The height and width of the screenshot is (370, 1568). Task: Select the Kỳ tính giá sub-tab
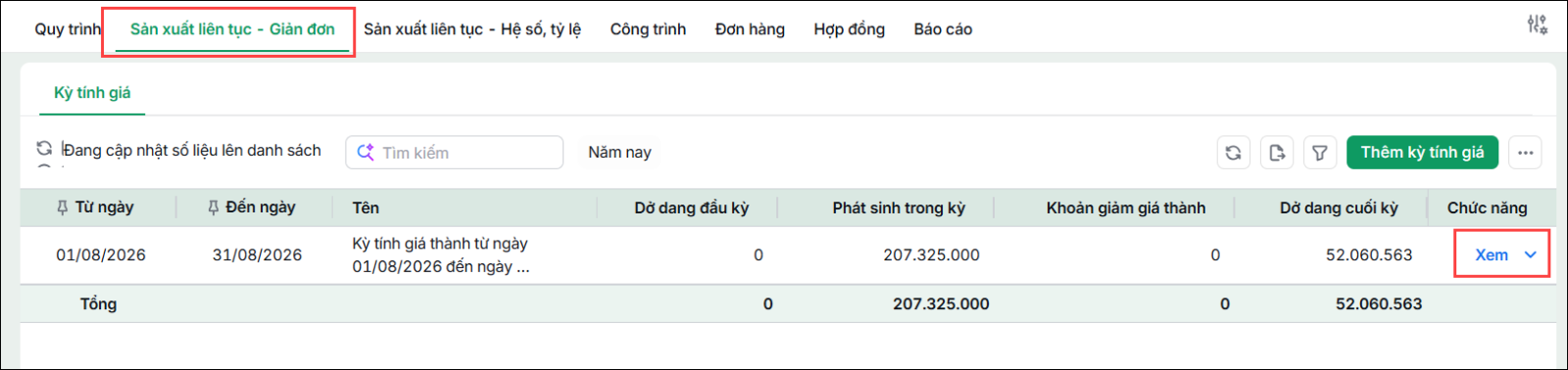point(92,93)
